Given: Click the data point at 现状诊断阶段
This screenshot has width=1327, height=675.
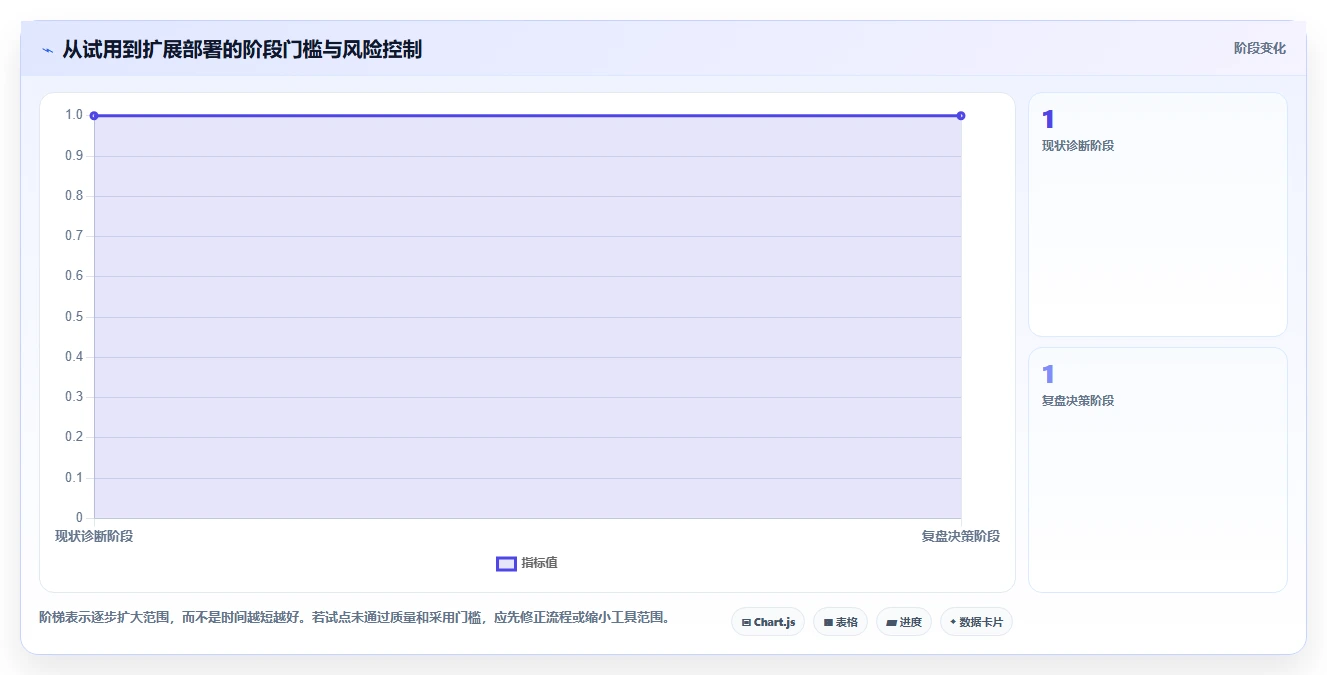Looking at the screenshot, I should pos(94,116).
